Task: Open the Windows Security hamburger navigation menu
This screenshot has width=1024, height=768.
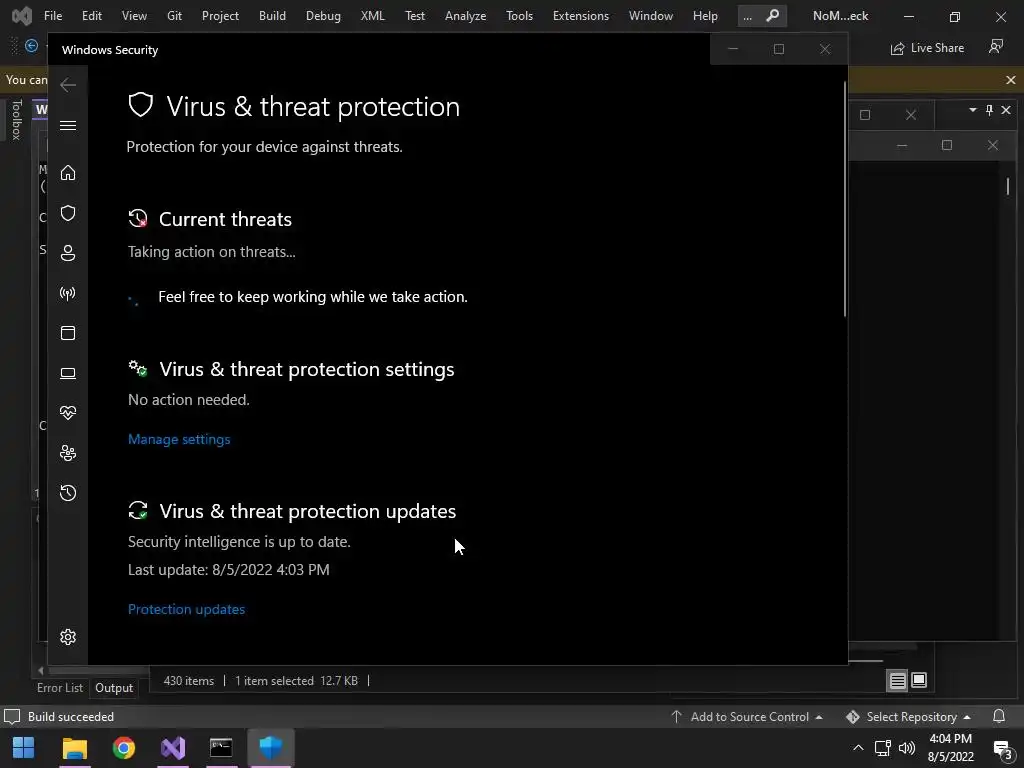Action: pyautogui.click(x=68, y=125)
